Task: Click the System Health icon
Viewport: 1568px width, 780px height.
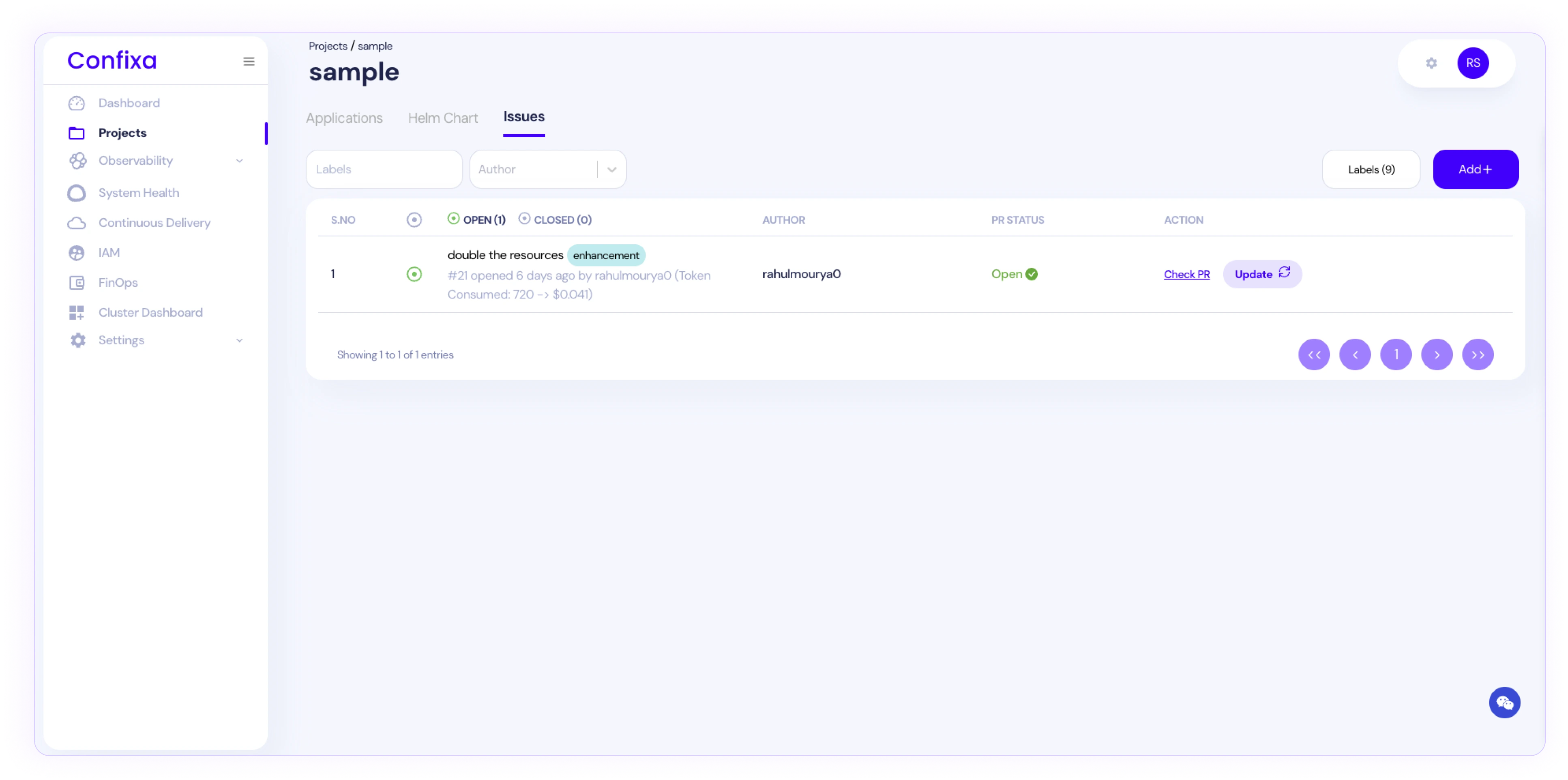Action: click(77, 193)
